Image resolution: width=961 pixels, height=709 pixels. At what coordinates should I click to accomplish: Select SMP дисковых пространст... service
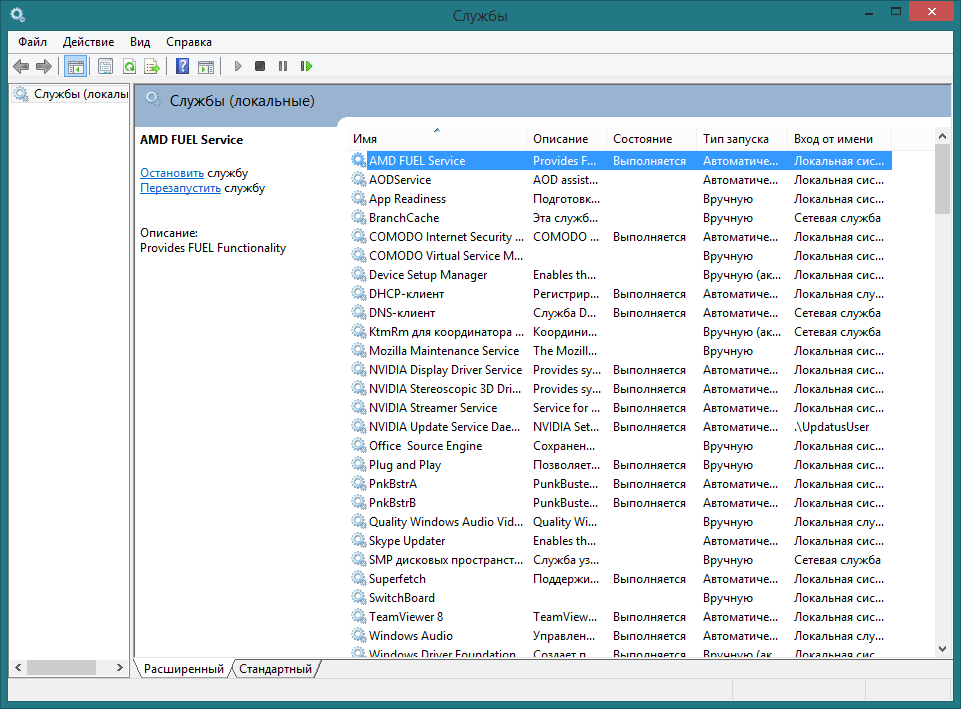pyautogui.click(x=446, y=559)
